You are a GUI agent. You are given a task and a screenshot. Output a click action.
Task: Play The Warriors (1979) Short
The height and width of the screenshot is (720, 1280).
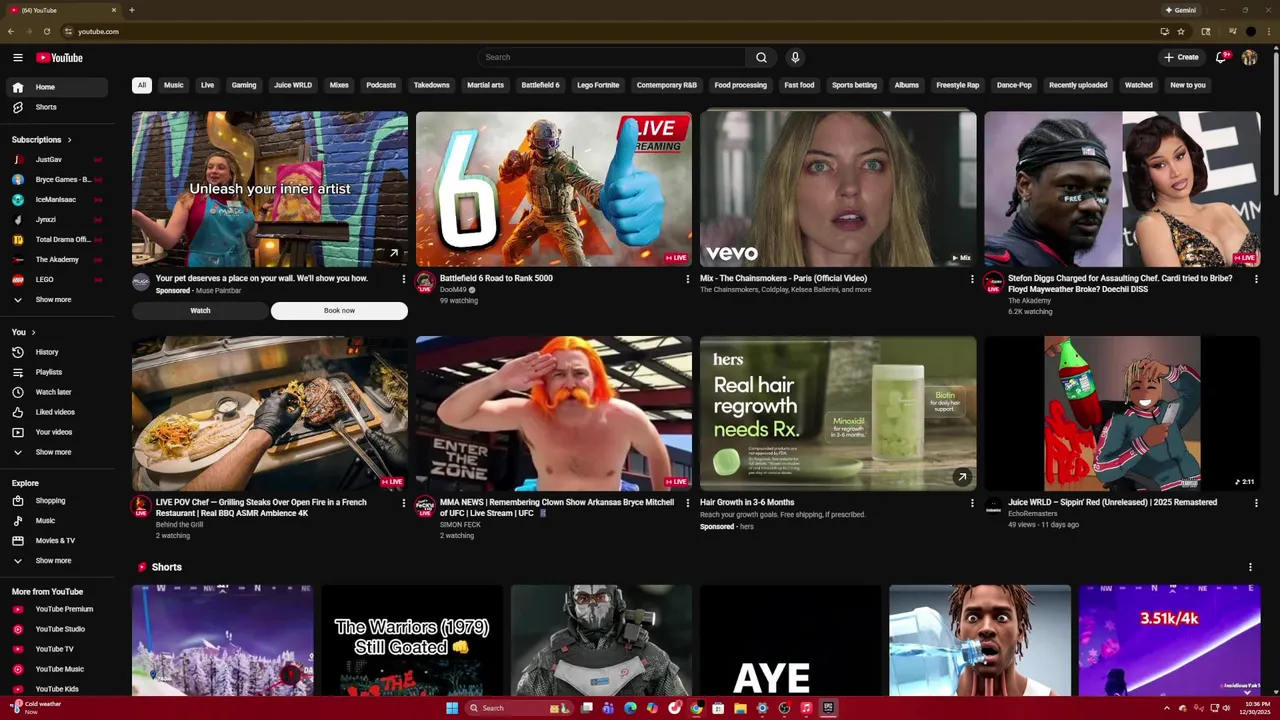412,640
